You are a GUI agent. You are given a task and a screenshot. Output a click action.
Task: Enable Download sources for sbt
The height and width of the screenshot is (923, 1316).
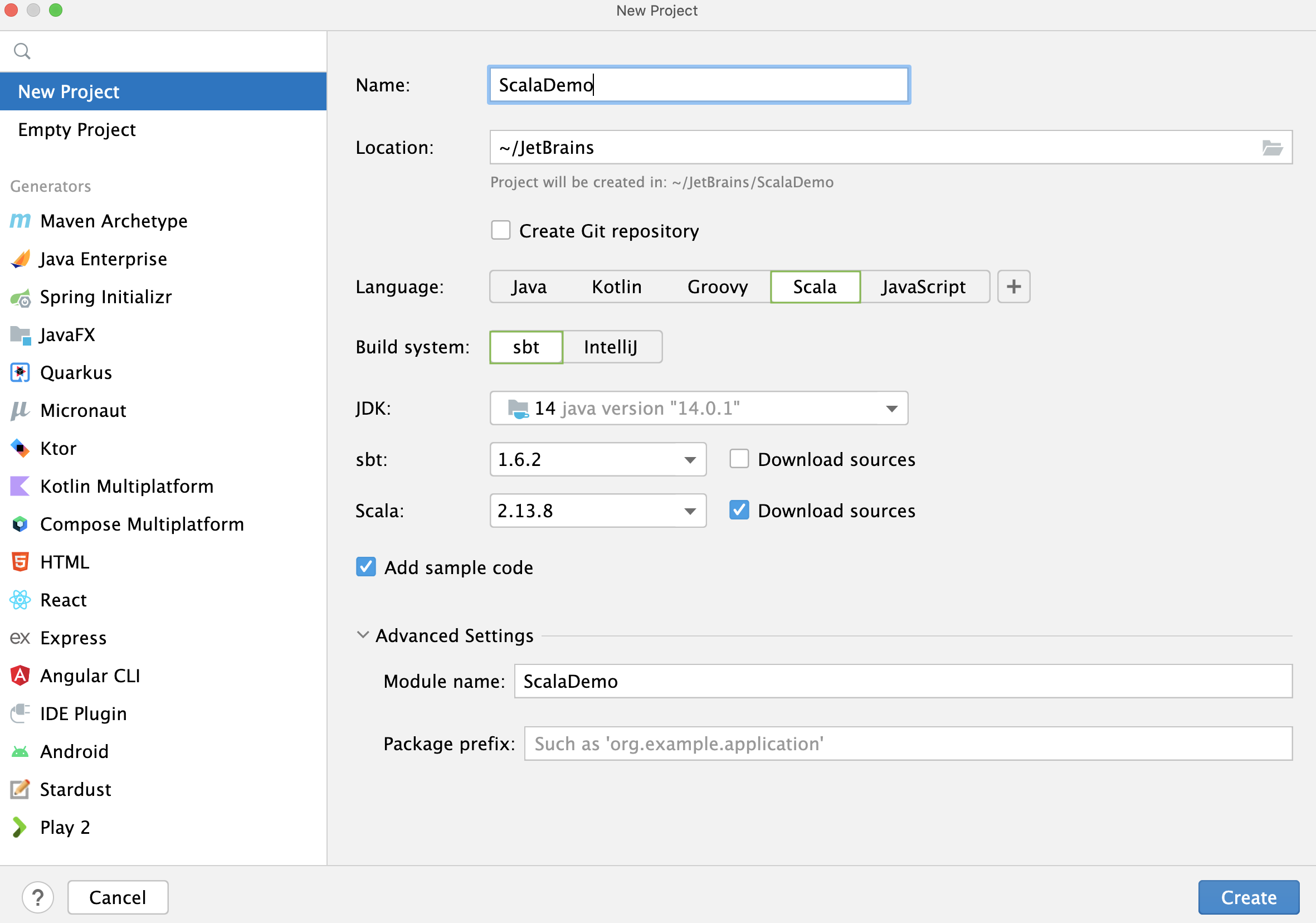click(738, 459)
